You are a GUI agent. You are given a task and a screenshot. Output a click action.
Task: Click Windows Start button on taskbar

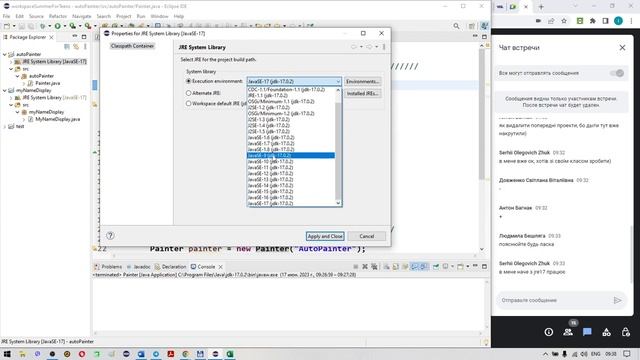tap(7, 354)
